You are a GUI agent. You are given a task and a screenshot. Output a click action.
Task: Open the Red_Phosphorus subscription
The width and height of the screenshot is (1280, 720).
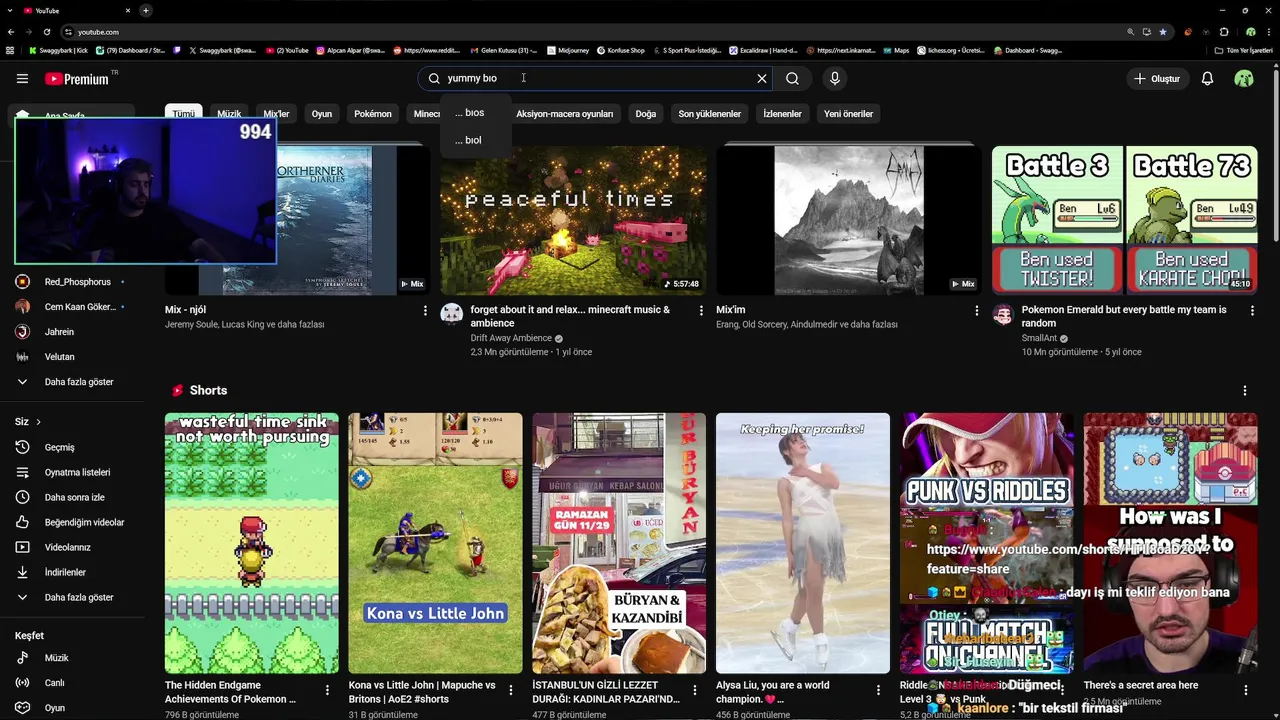pos(72,282)
